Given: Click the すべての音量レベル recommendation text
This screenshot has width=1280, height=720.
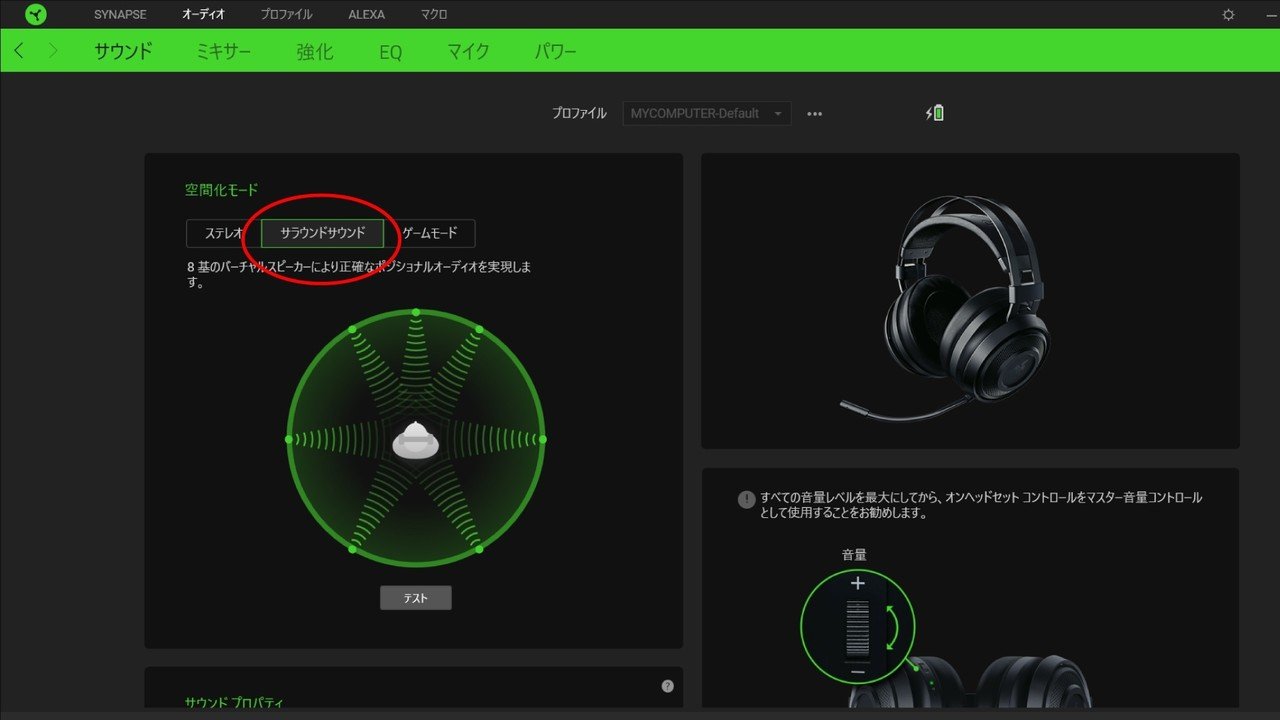Looking at the screenshot, I should coord(981,505).
